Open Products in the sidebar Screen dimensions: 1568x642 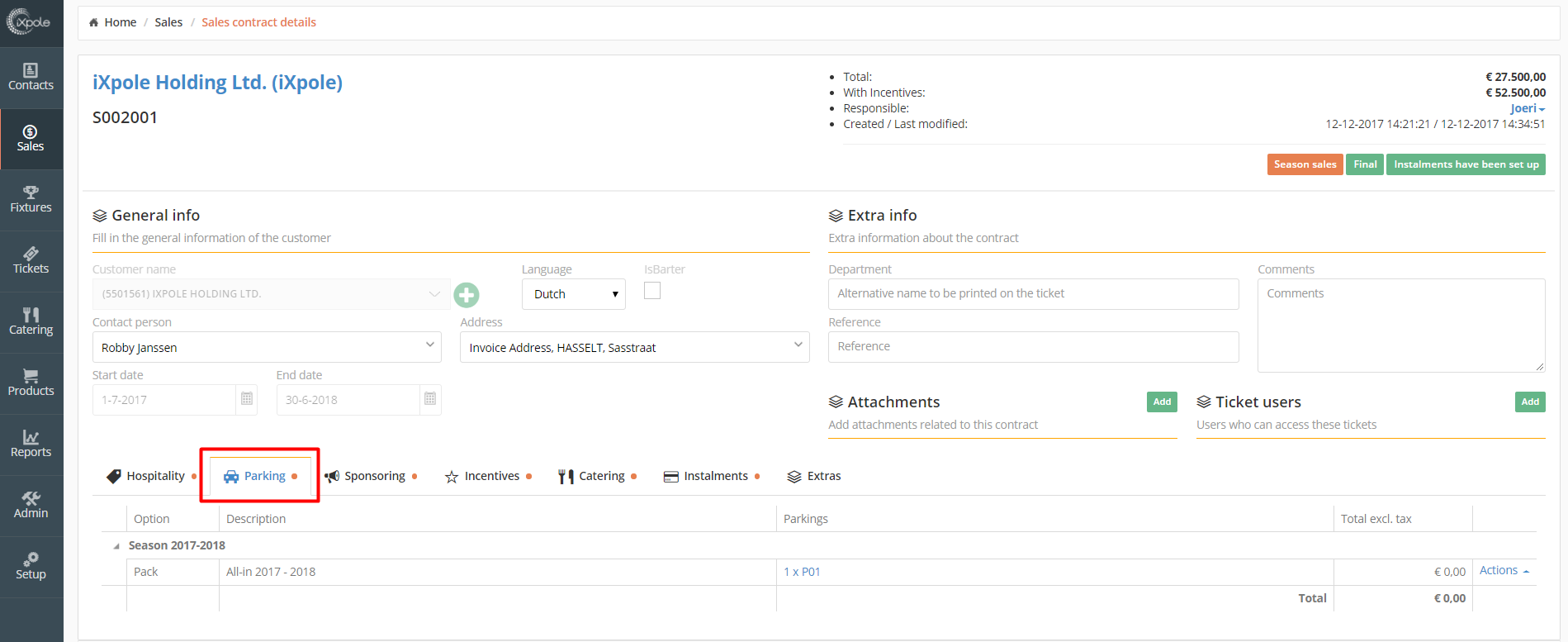31,383
